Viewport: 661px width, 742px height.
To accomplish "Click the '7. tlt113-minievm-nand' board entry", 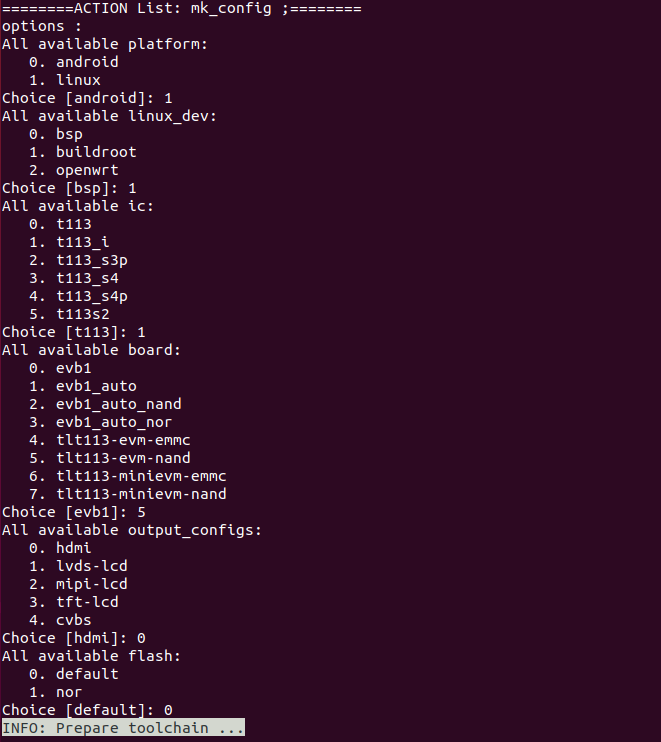I will [x=128, y=494].
